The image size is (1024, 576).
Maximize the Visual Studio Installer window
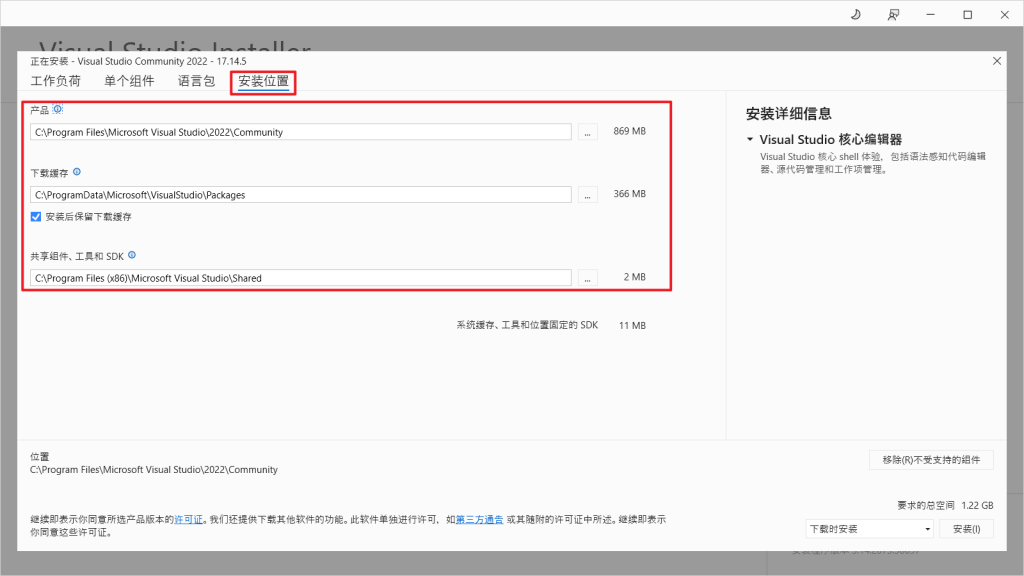pos(968,14)
